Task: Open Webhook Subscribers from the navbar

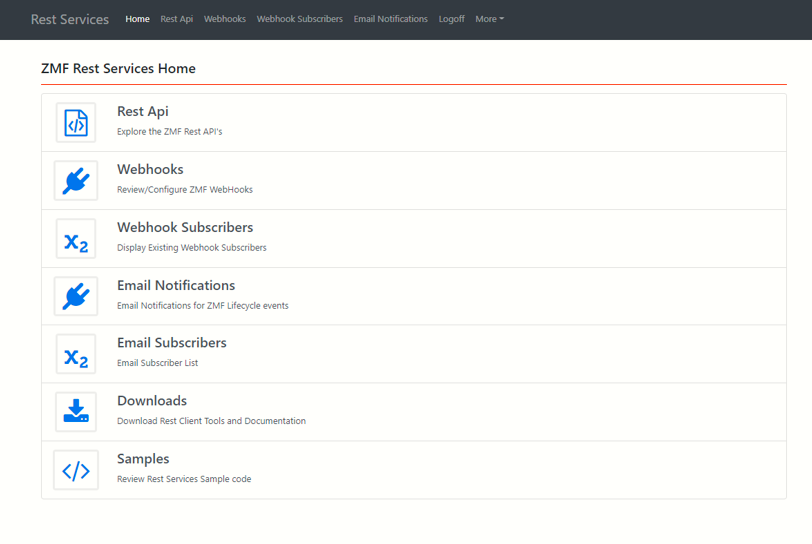Action: pyautogui.click(x=299, y=19)
